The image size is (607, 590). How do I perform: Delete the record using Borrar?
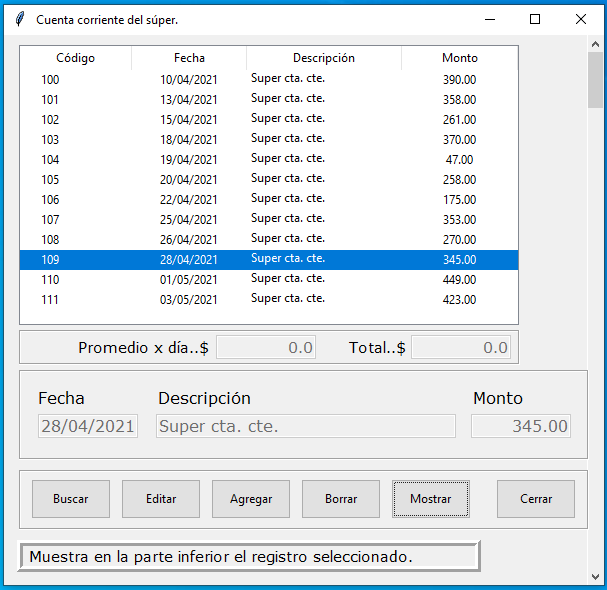coord(341,499)
